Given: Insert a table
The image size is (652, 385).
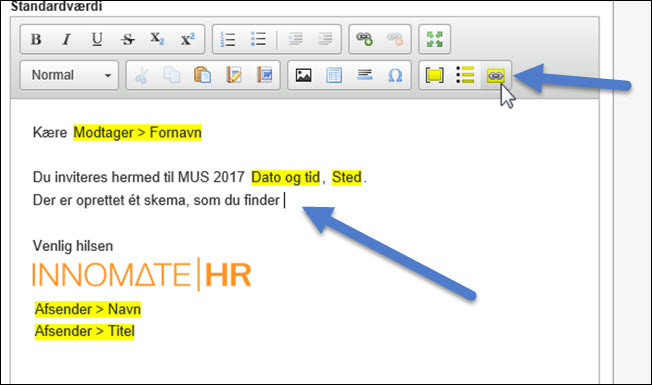Looking at the screenshot, I should point(334,75).
